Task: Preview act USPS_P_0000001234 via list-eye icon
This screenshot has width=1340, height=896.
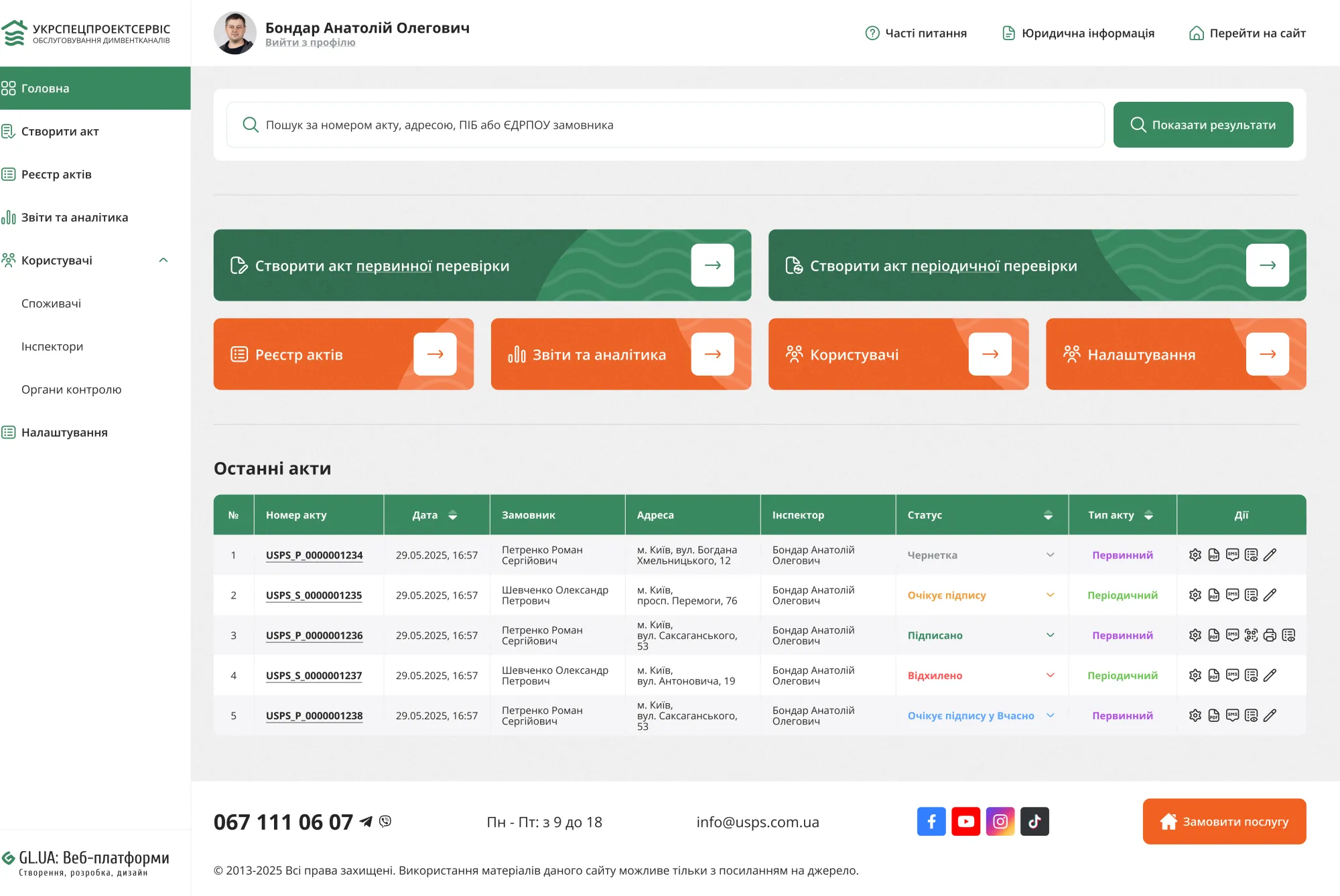Action: 1251,555
